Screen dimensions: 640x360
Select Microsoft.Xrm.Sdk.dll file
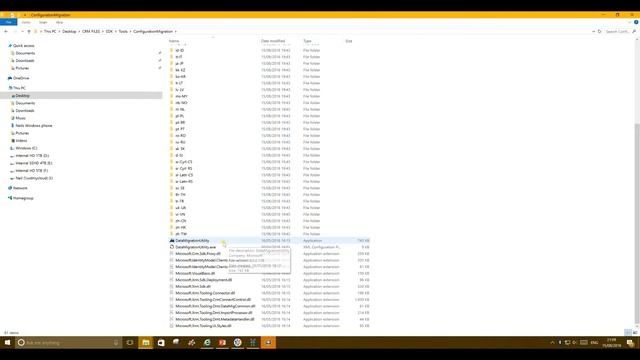193,286
